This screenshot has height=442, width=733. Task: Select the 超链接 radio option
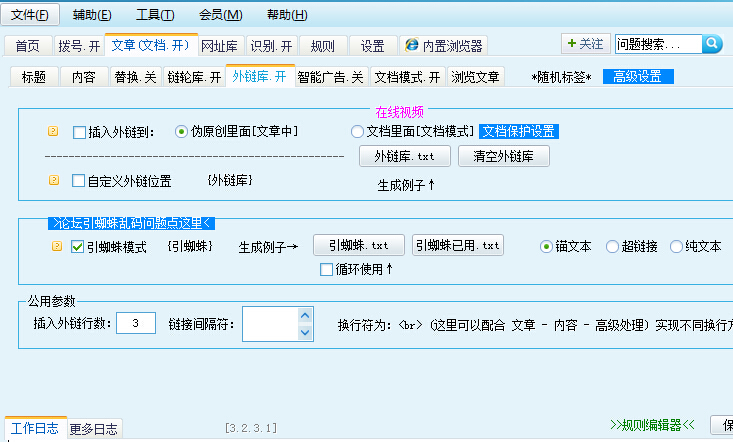[x=612, y=246]
